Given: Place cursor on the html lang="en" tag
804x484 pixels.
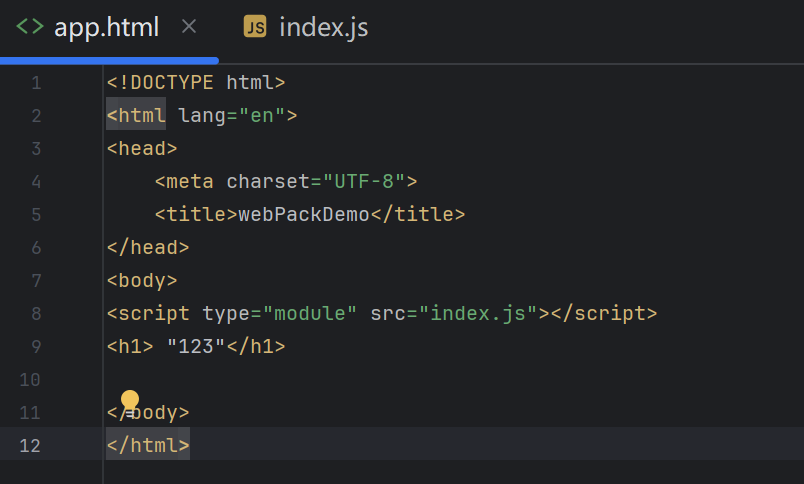Looking at the screenshot, I should point(202,115).
